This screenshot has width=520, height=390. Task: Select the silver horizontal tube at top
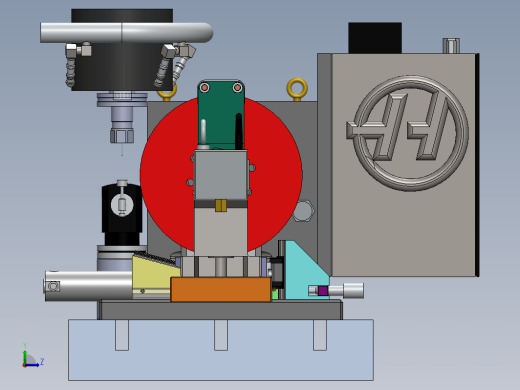(x=126, y=33)
